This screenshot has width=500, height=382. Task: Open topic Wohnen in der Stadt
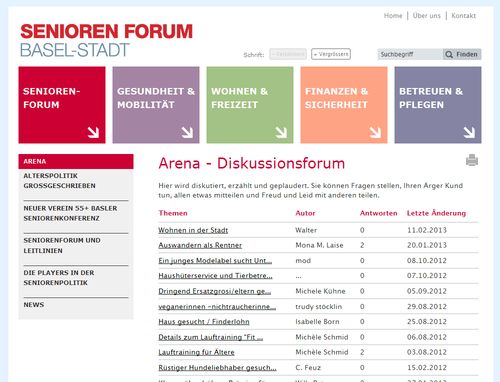pyautogui.click(x=193, y=230)
